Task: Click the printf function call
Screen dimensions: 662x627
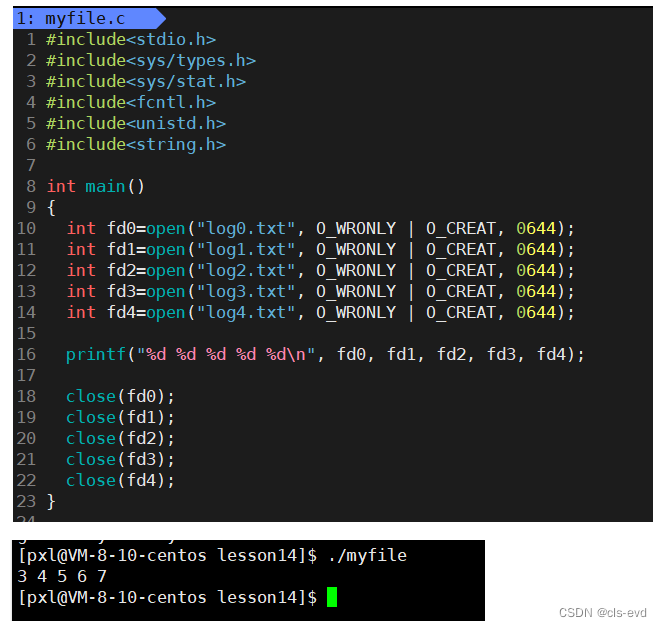Action: [96, 355]
